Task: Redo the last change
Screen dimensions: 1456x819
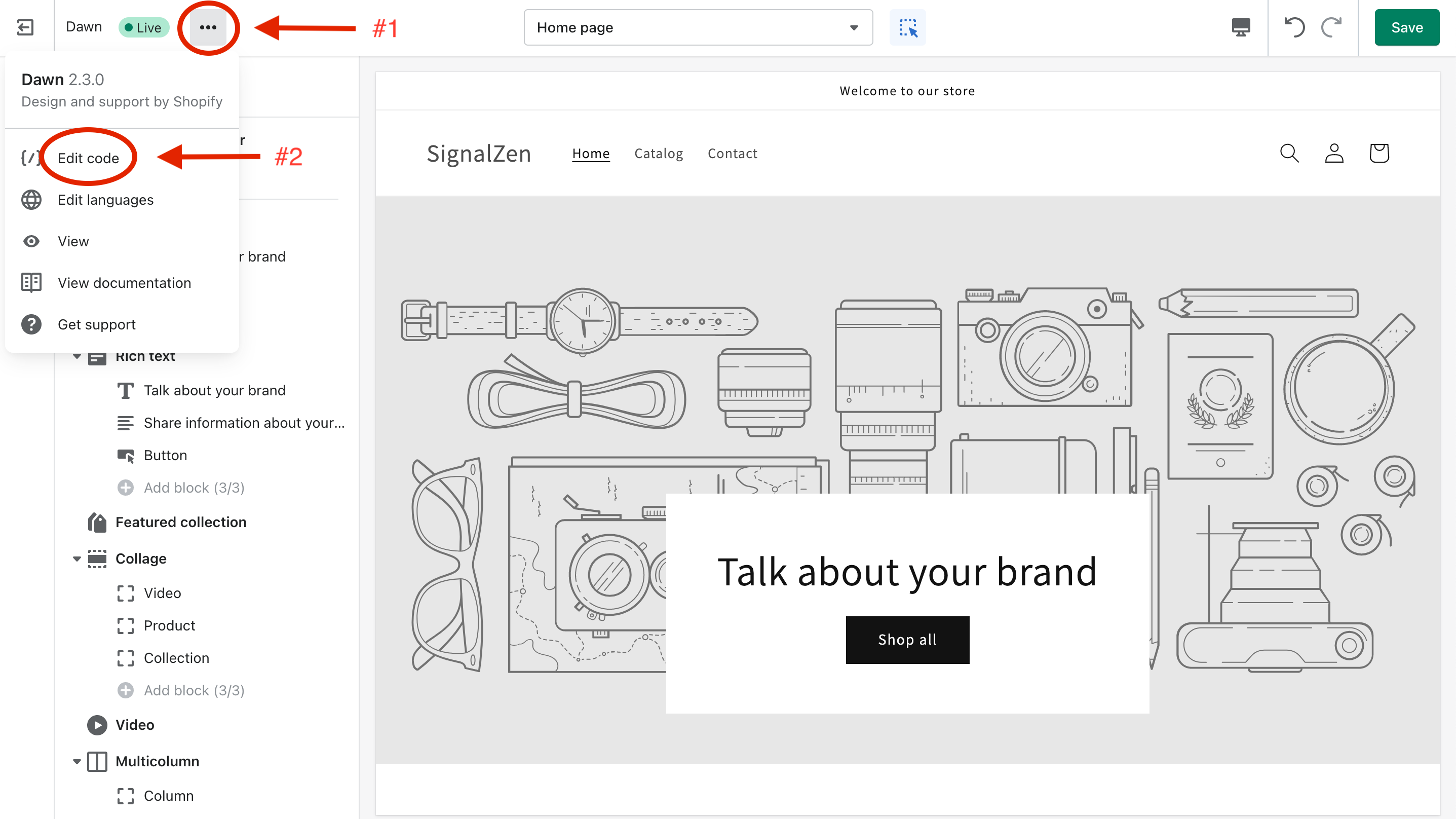Action: pos(1332,27)
